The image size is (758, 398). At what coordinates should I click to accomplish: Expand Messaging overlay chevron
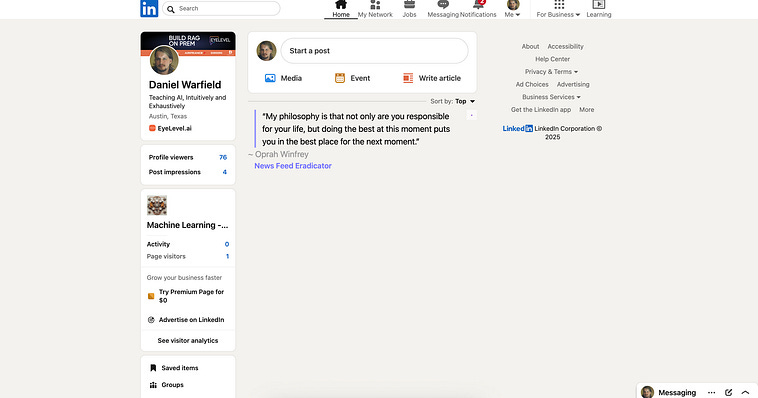click(x=745, y=393)
